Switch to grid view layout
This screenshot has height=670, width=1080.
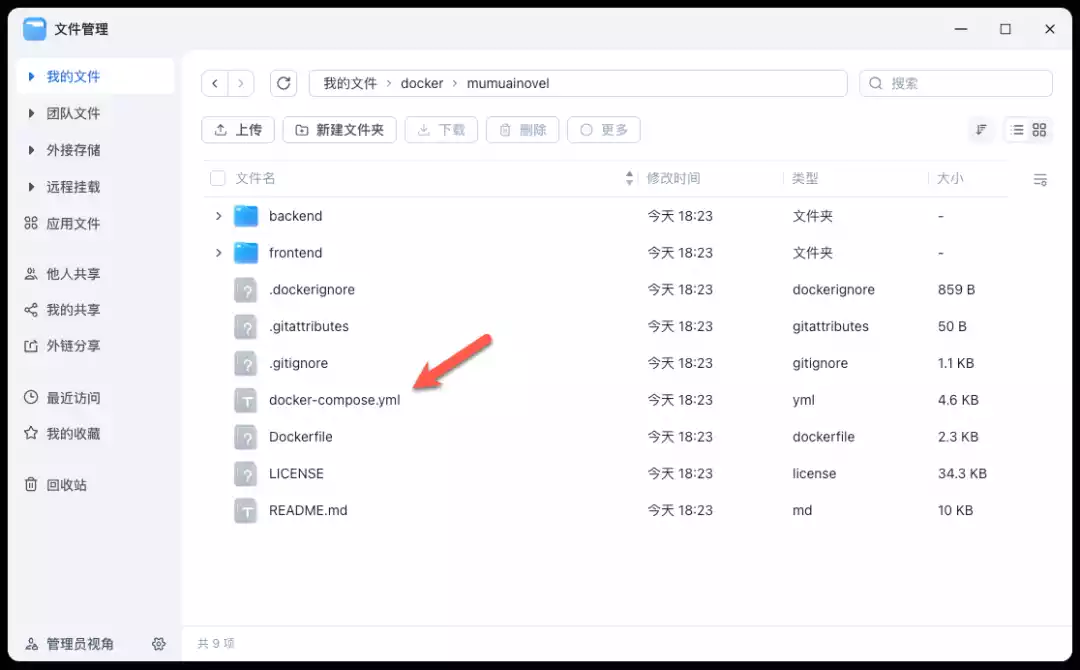1040,129
